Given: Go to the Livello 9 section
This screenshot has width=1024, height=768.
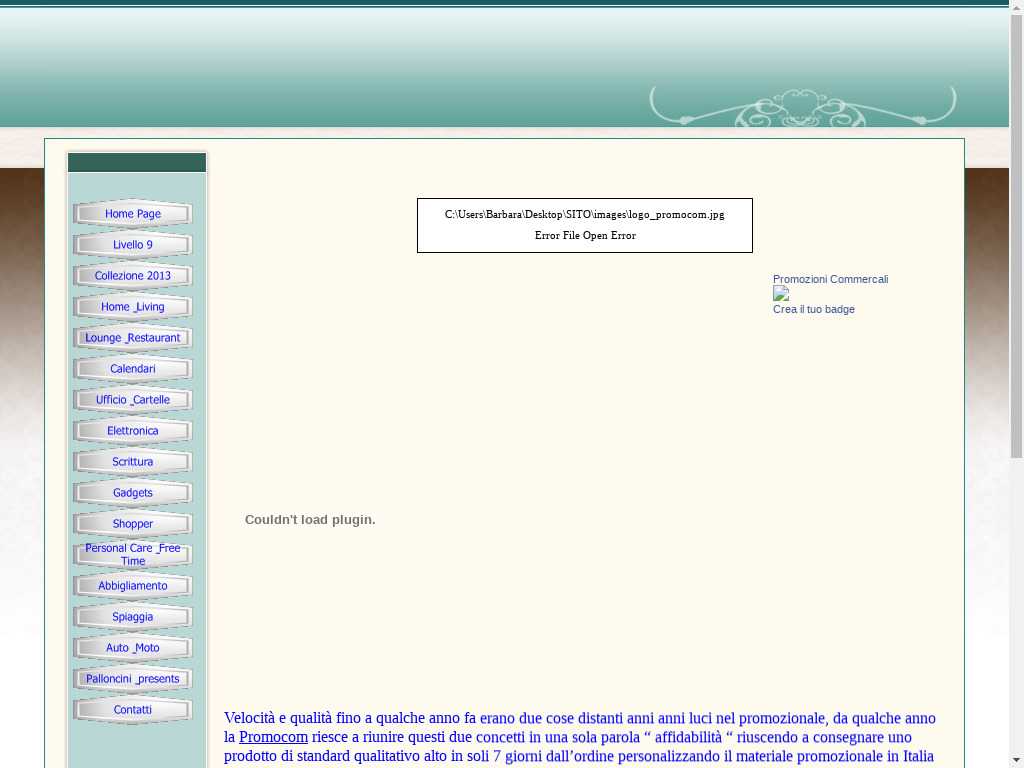Looking at the screenshot, I should coord(133,245).
